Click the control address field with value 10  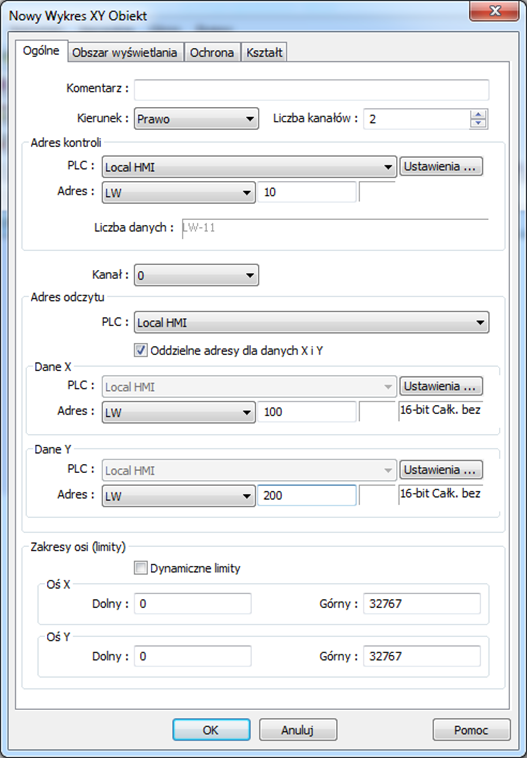(307, 192)
